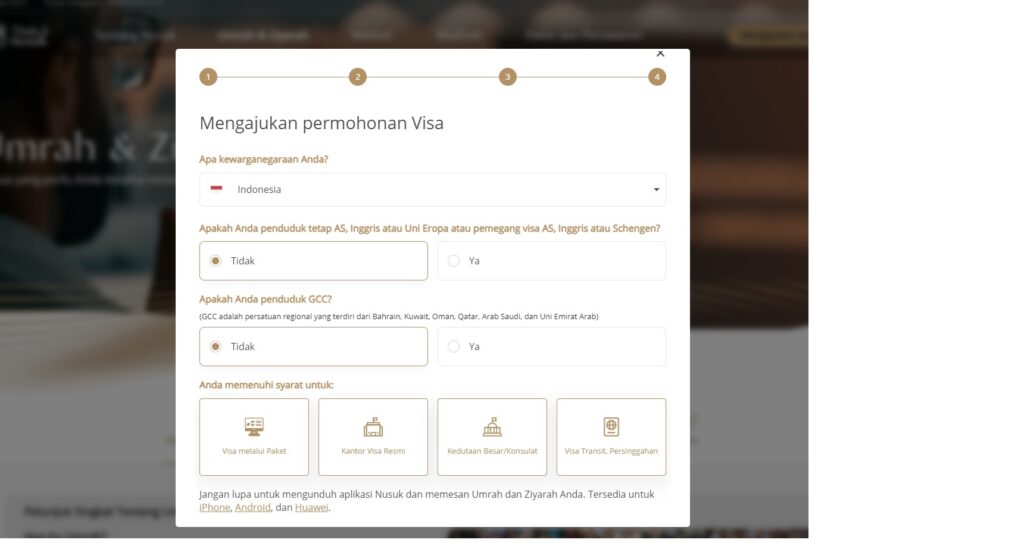Click the Kantor Visa Resmi office icon
The height and width of the screenshot is (549, 1024).
click(x=373, y=427)
